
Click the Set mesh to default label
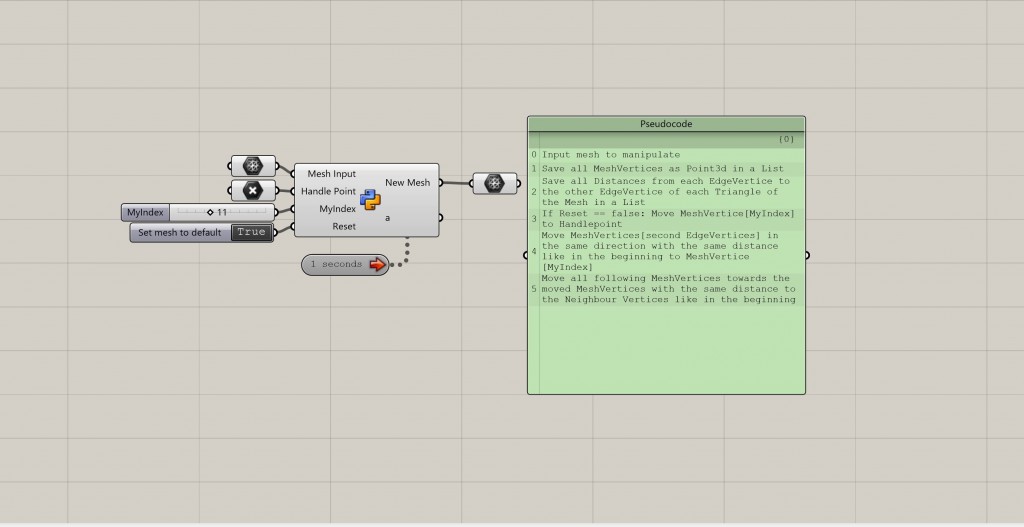pos(181,232)
